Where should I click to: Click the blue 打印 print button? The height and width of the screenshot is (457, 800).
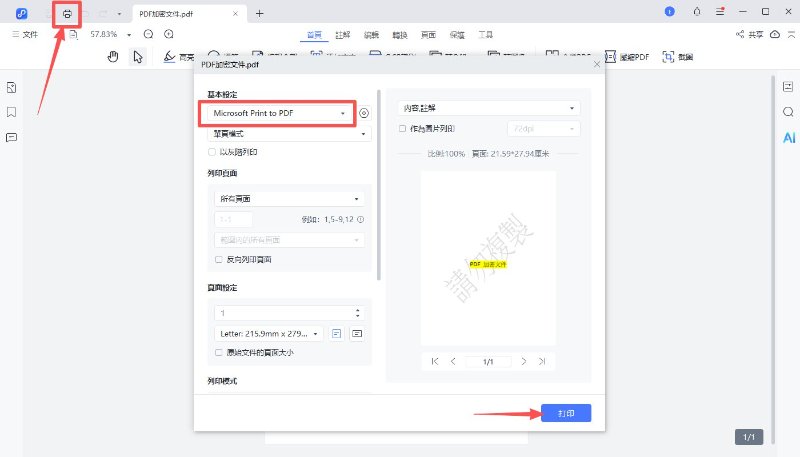(x=566, y=413)
